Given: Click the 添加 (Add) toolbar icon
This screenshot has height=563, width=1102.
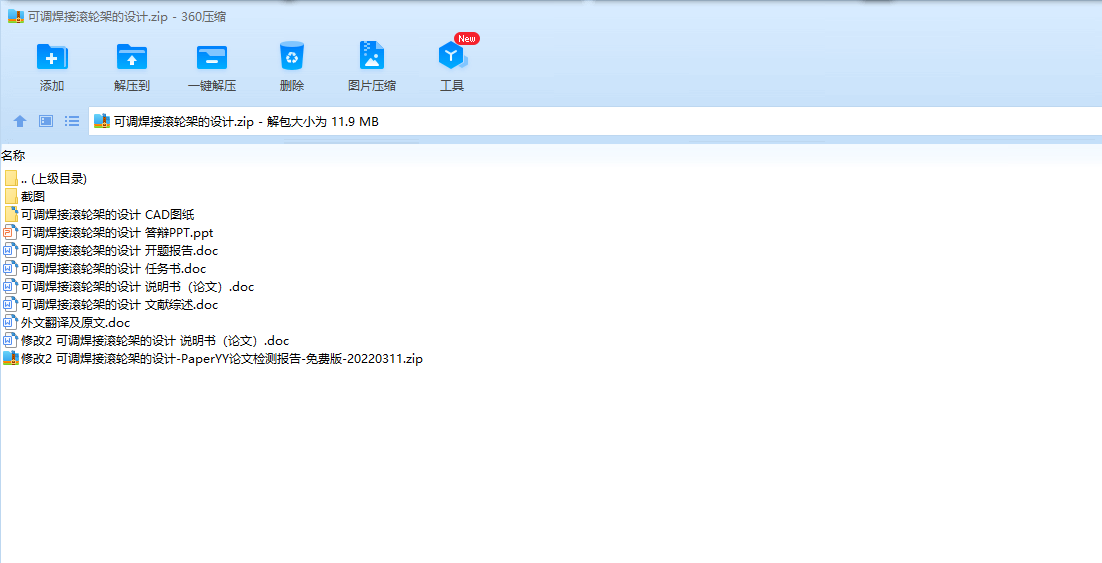Looking at the screenshot, I should click(x=52, y=56).
